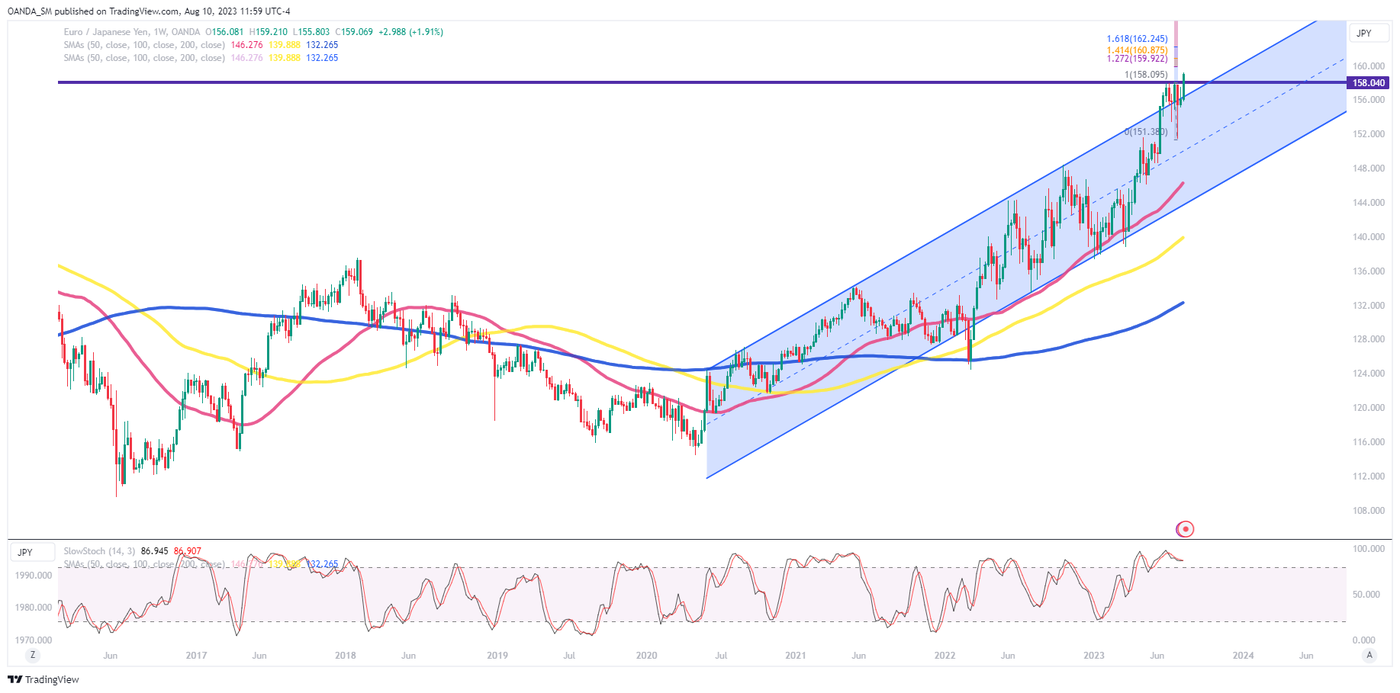Image resolution: width=1400 pixels, height=693 pixels.
Task: Click the 2020 label on the time axis
Action: tap(646, 656)
